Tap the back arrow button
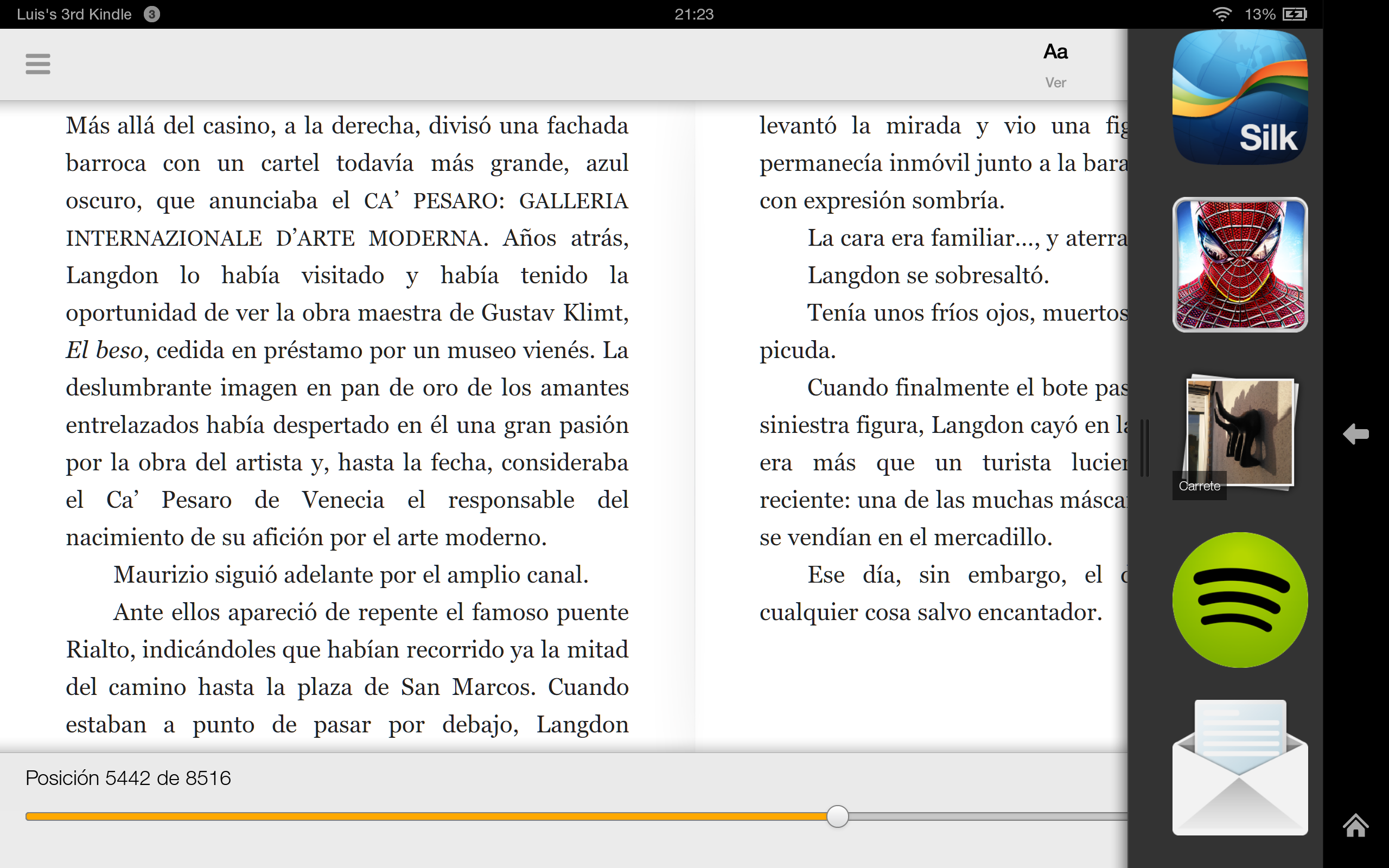The image size is (1389, 868). pos(1356,434)
